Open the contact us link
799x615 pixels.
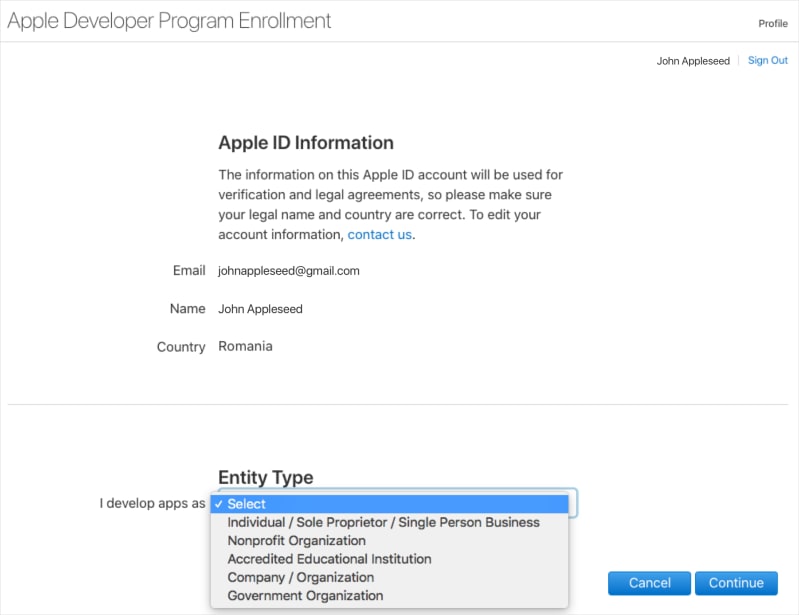click(379, 234)
